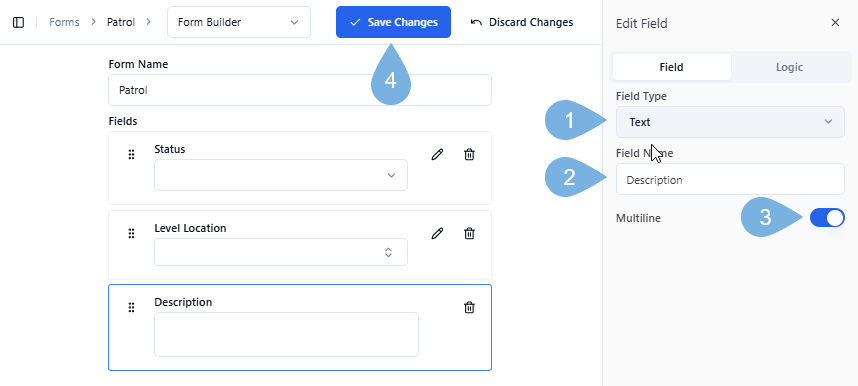Screen dimensions: 858x386
Task: Grab the Description field drag handle
Action: (x=131, y=308)
